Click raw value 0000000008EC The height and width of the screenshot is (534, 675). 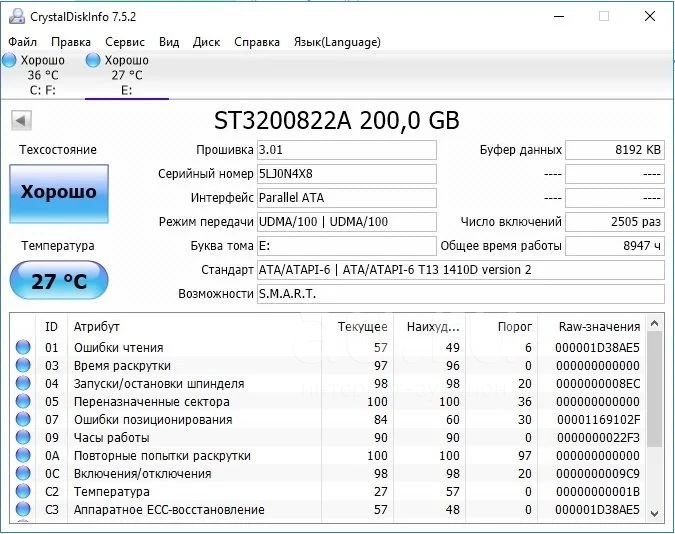tap(598, 384)
